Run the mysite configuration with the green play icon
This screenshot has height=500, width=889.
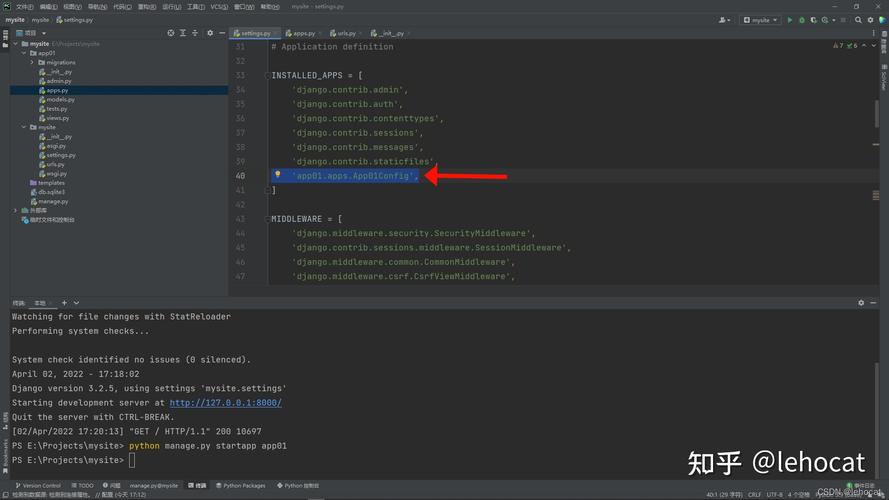point(789,20)
